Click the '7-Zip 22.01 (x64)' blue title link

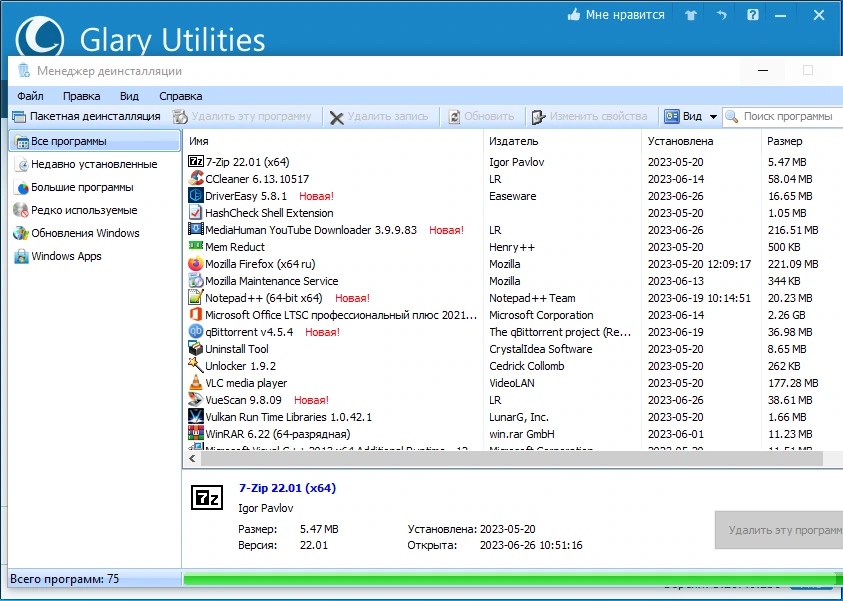click(287, 488)
